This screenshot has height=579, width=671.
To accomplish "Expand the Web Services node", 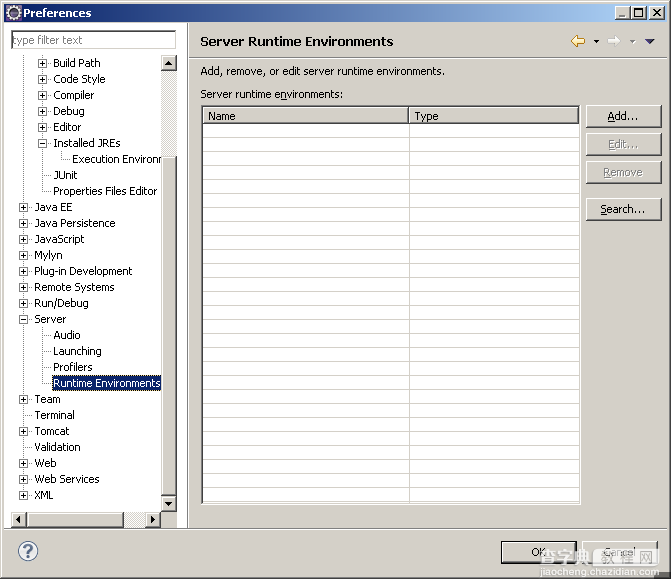I will tap(24, 479).
